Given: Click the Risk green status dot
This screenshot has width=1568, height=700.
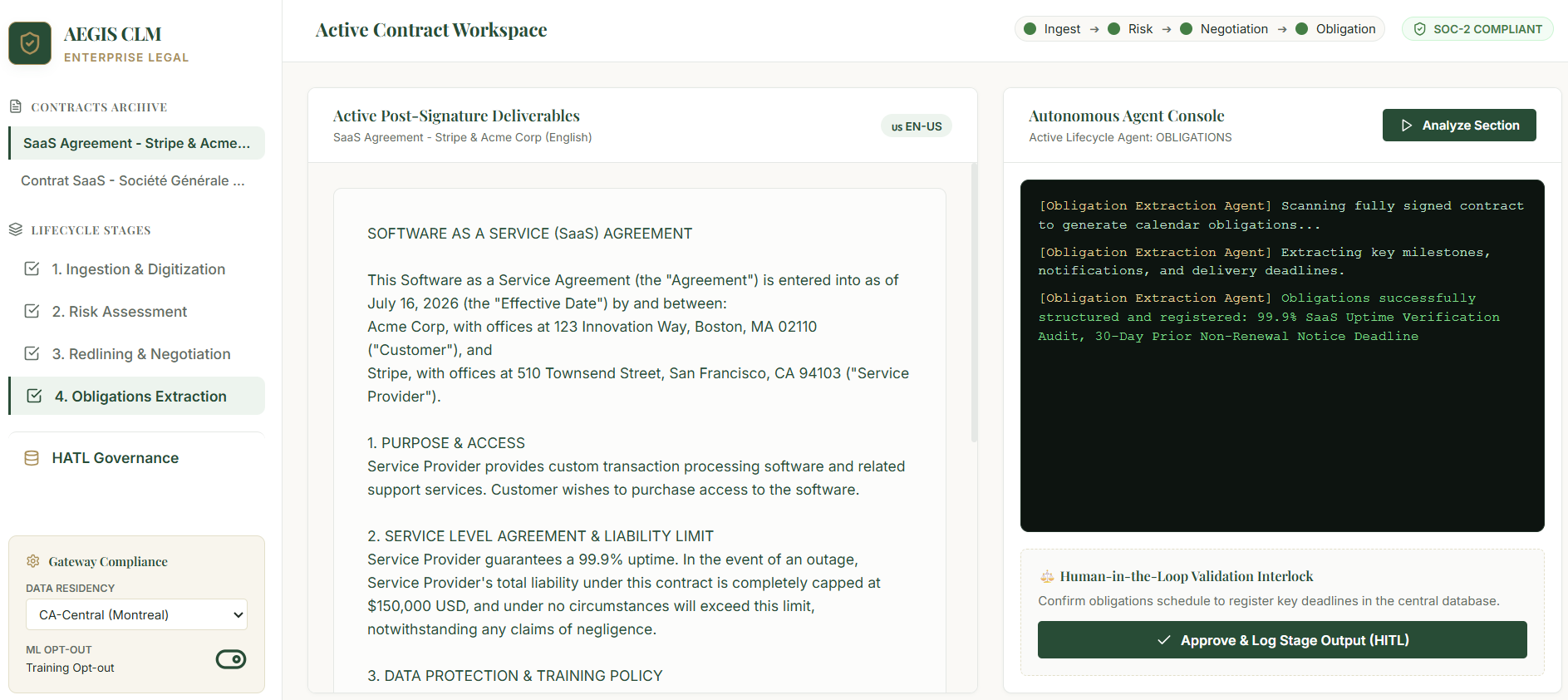Looking at the screenshot, I should point(1114,29).
